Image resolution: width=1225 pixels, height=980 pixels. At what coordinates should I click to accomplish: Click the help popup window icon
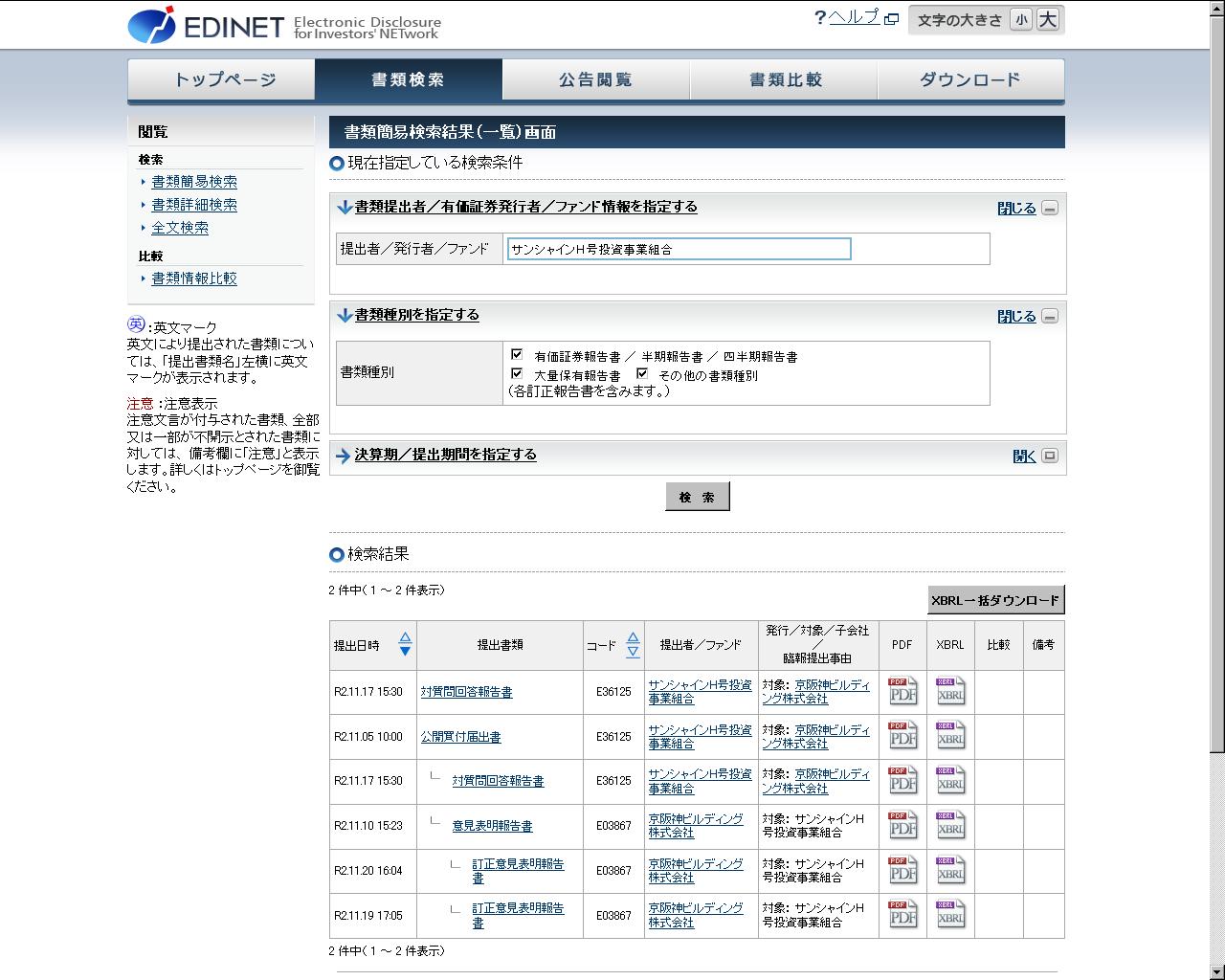(892, 19)
